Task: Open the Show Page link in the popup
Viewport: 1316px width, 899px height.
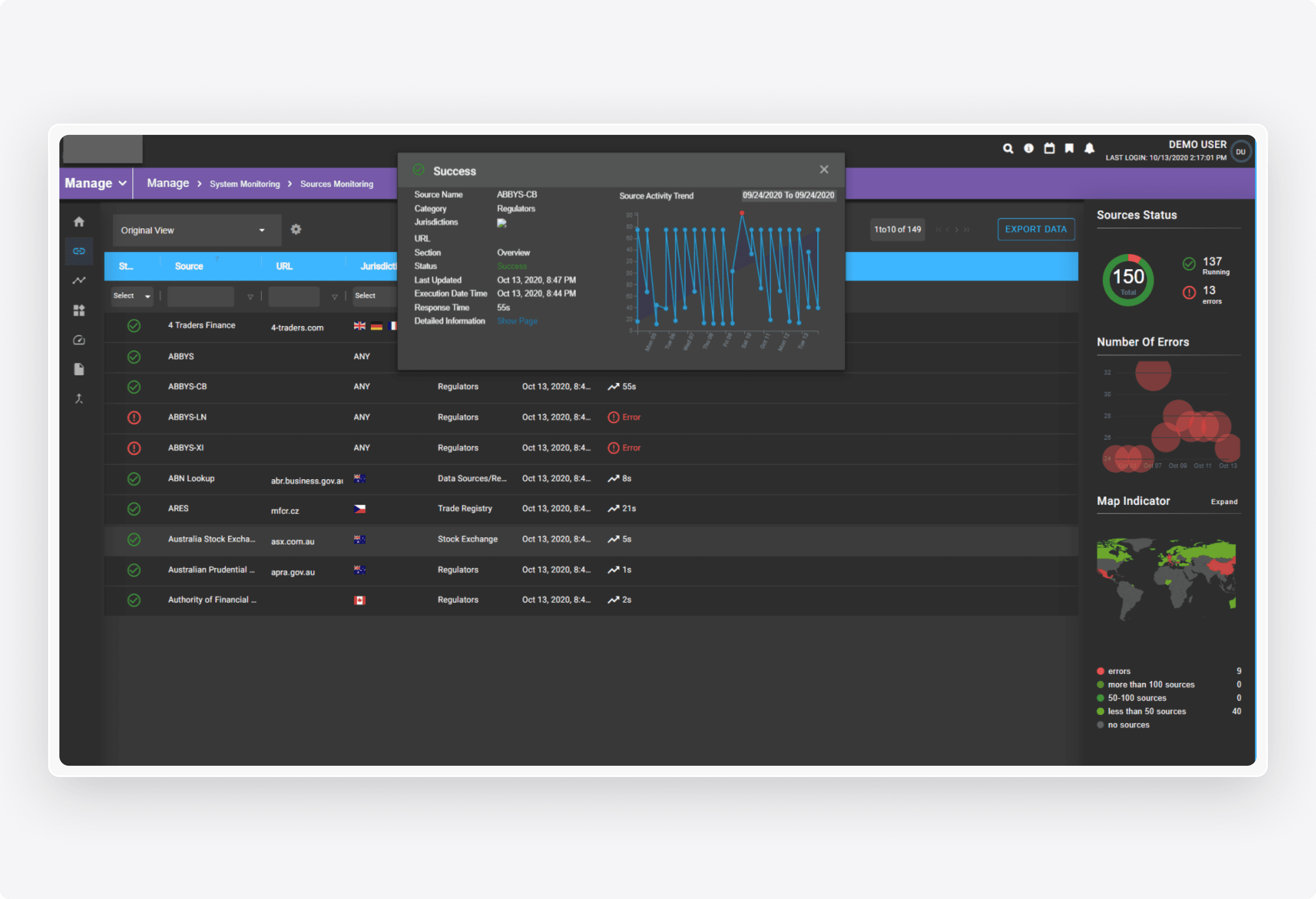Action: click(x=517, y=321)
